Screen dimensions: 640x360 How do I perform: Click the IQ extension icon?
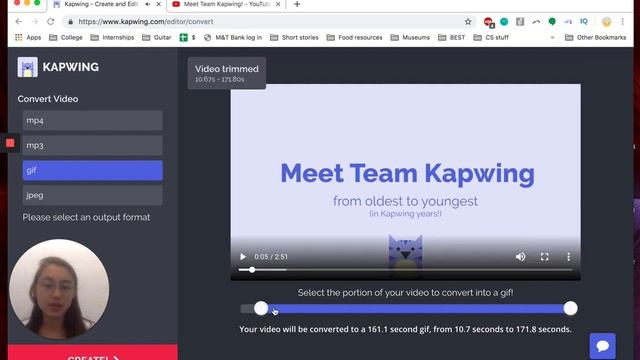tap(584, 22)
